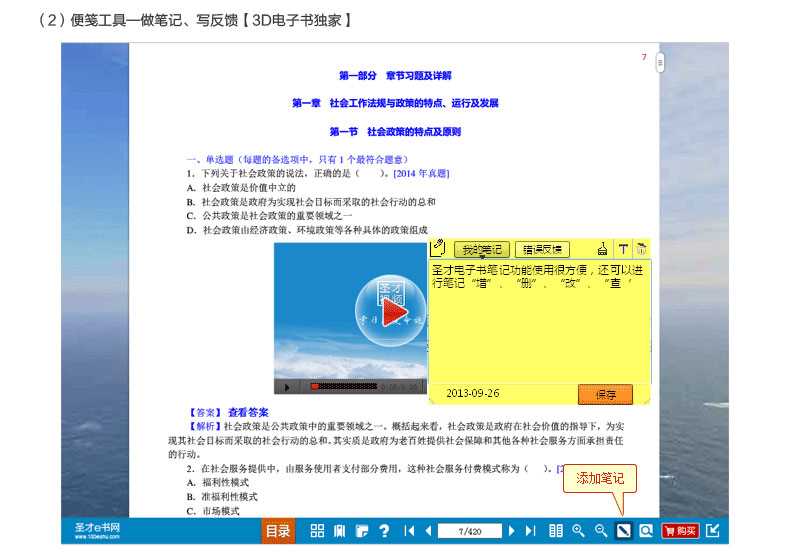Click the note color paint icon

pyautogui.click(x=602, y=249)
